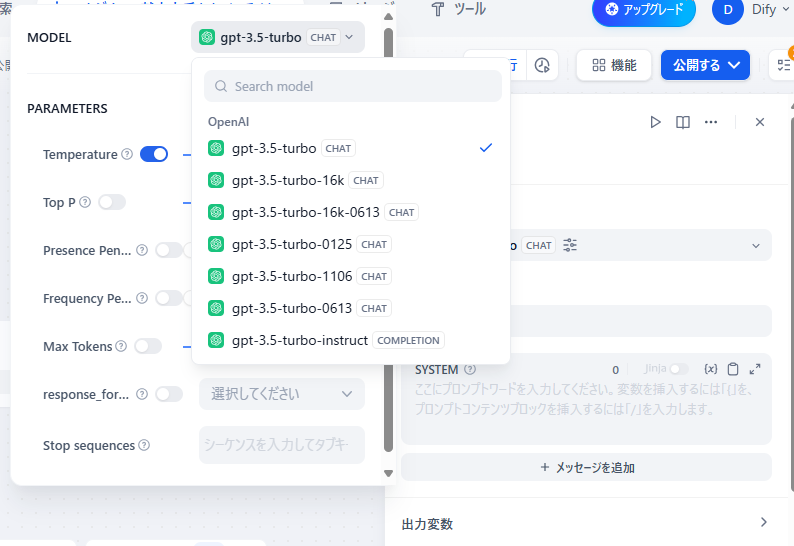Insert variable with the {x} icon
Viewport: 794px width, 546px height.
[x=711, y=369]
